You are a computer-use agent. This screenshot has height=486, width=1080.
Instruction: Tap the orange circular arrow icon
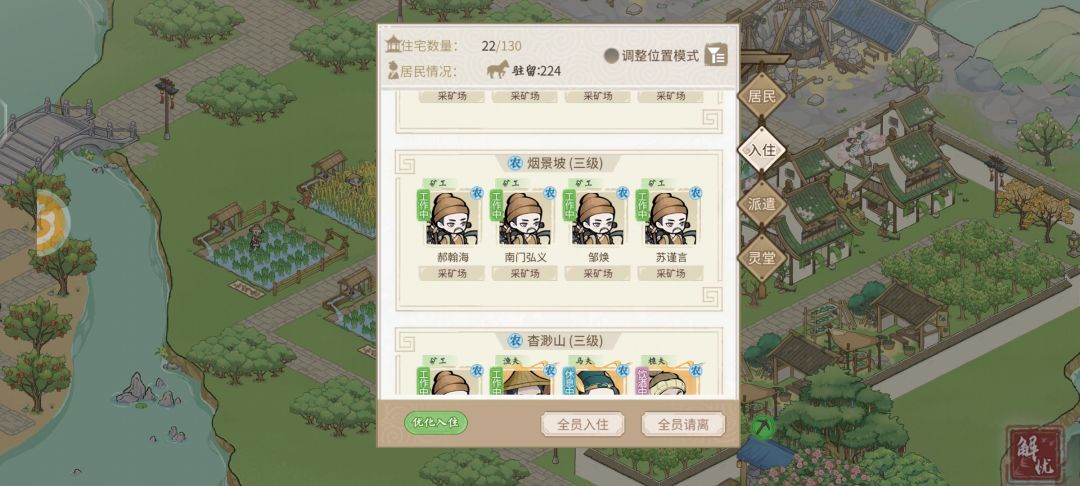pyautogui.click(x=53, y=223)
